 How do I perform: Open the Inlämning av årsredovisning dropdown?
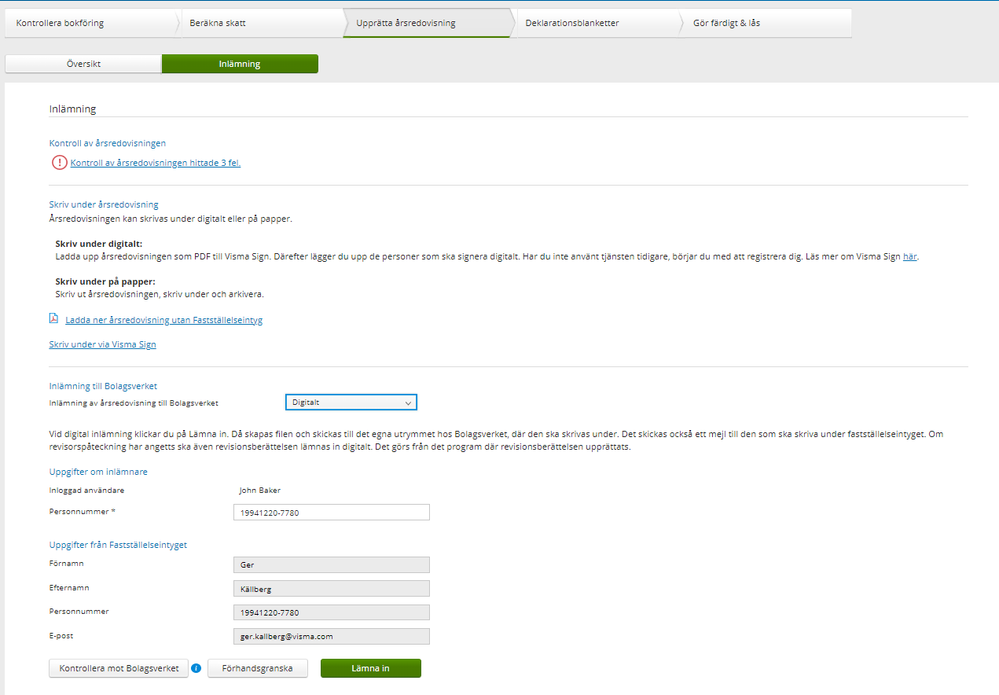click(349, 402)
